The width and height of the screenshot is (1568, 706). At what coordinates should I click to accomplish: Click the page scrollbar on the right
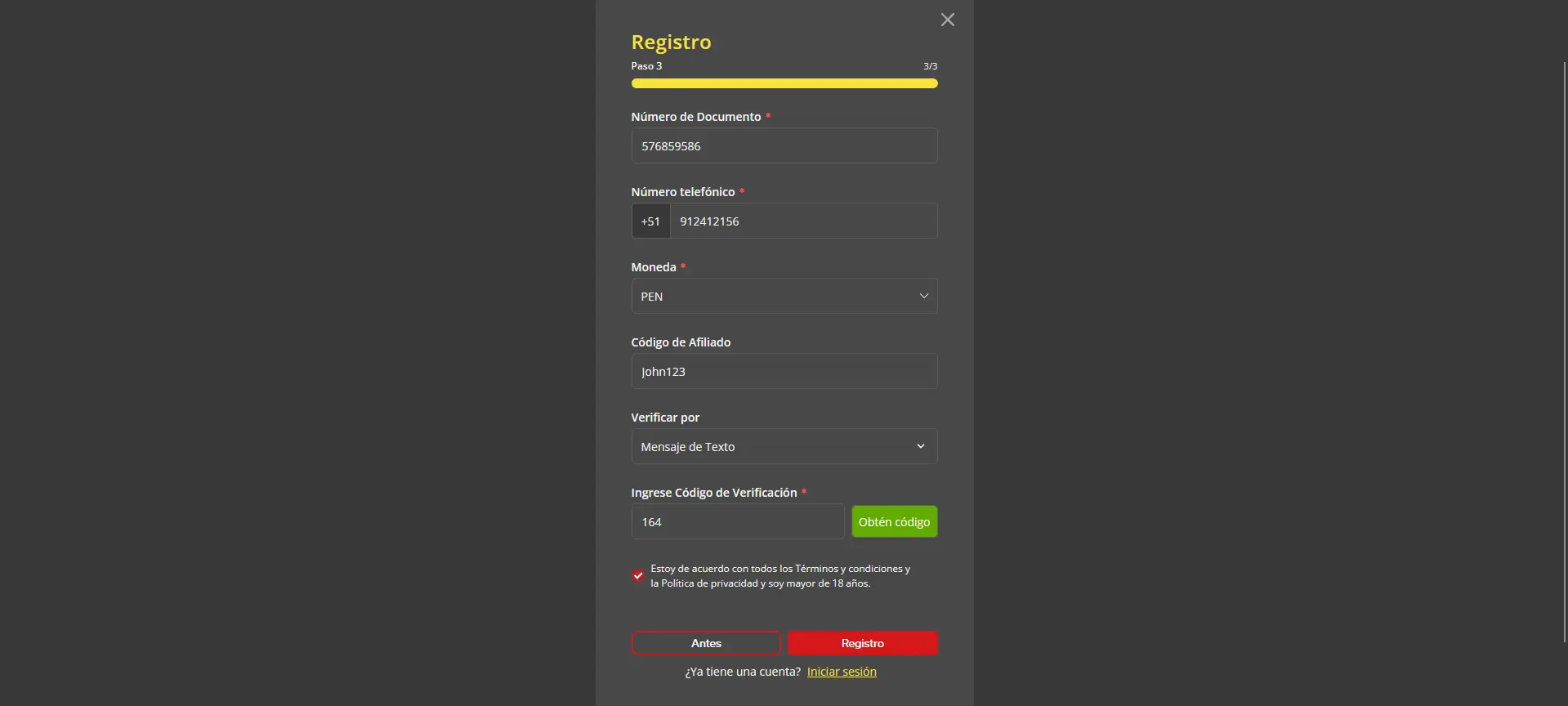1565,351
